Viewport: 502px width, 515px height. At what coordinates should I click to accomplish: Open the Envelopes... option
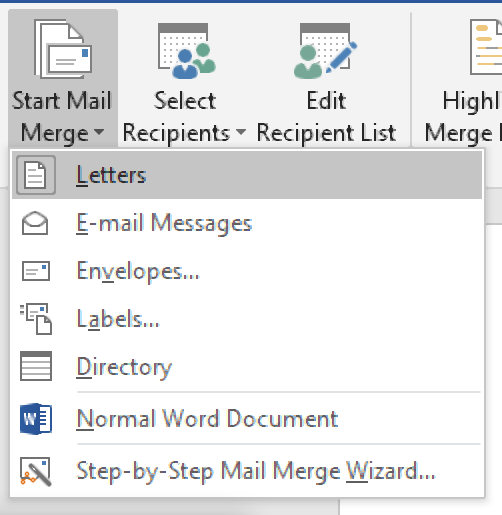[x=247, y=271]
